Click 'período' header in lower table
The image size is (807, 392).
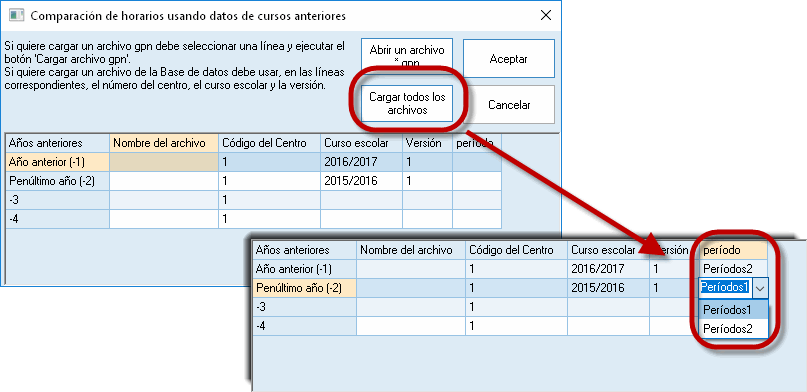[x=733, y=250]
